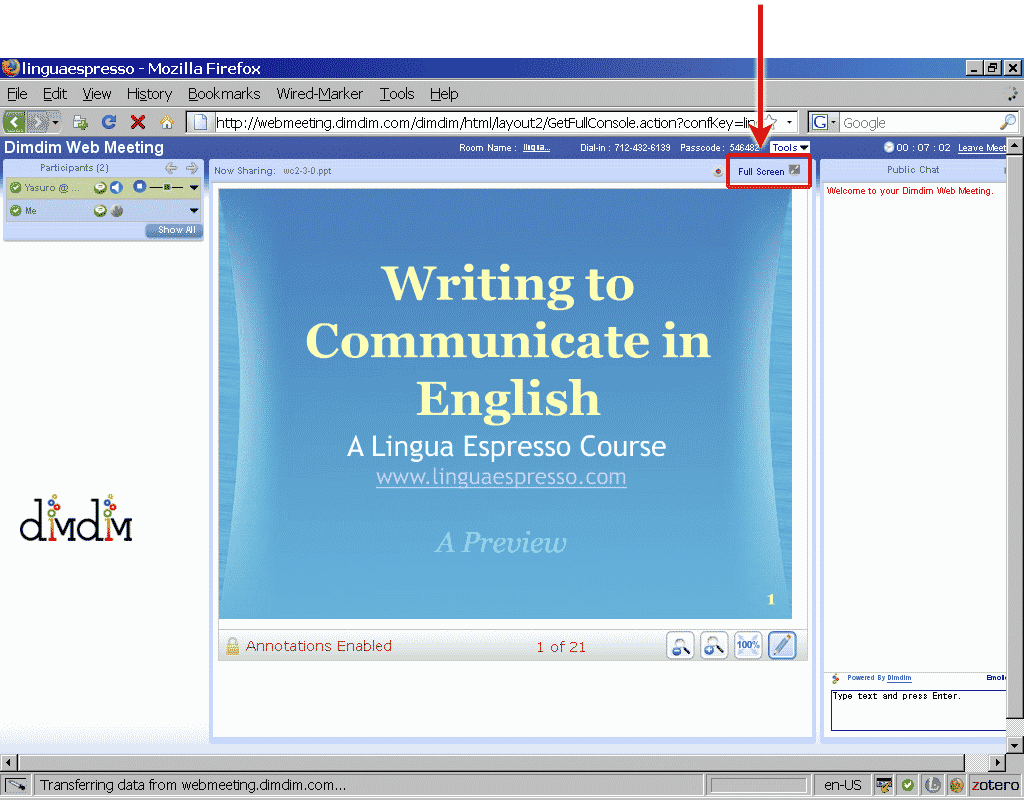
Task: Open the Help menu
Action: [444, 94]
